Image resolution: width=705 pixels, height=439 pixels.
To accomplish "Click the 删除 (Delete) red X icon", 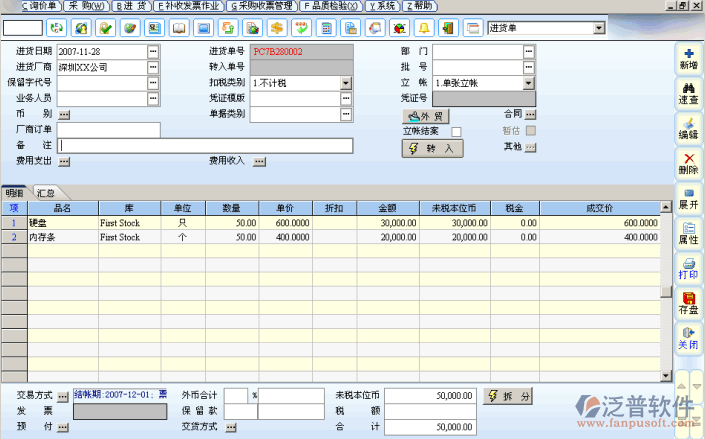I will point(688,162).
